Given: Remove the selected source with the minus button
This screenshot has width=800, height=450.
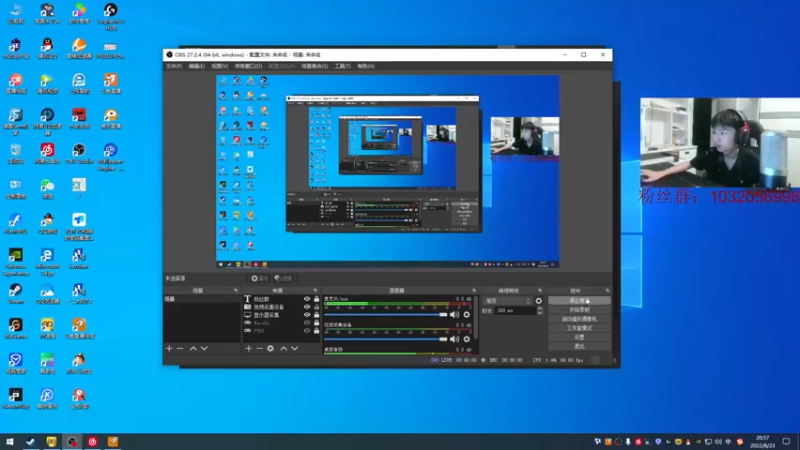Looking at the screenshot, I should pyautogui.click(x=259, y=348).
